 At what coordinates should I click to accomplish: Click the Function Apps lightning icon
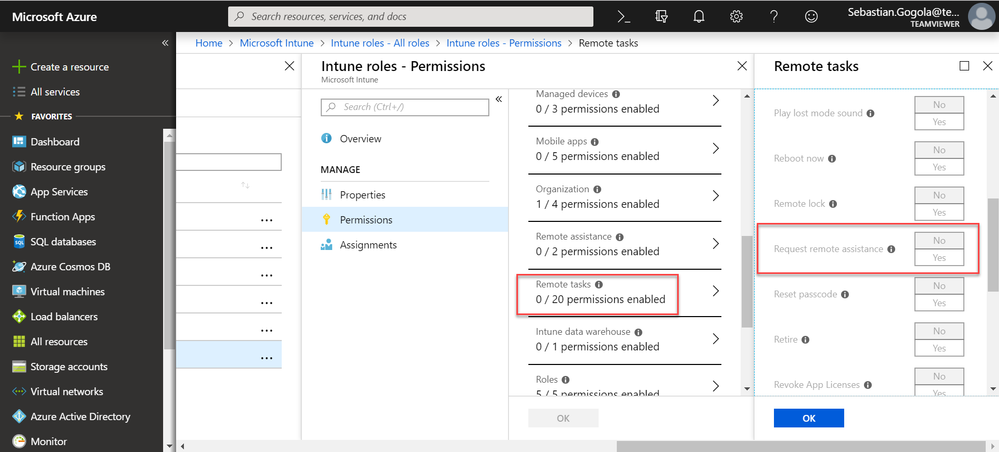(x=18, y=217)
